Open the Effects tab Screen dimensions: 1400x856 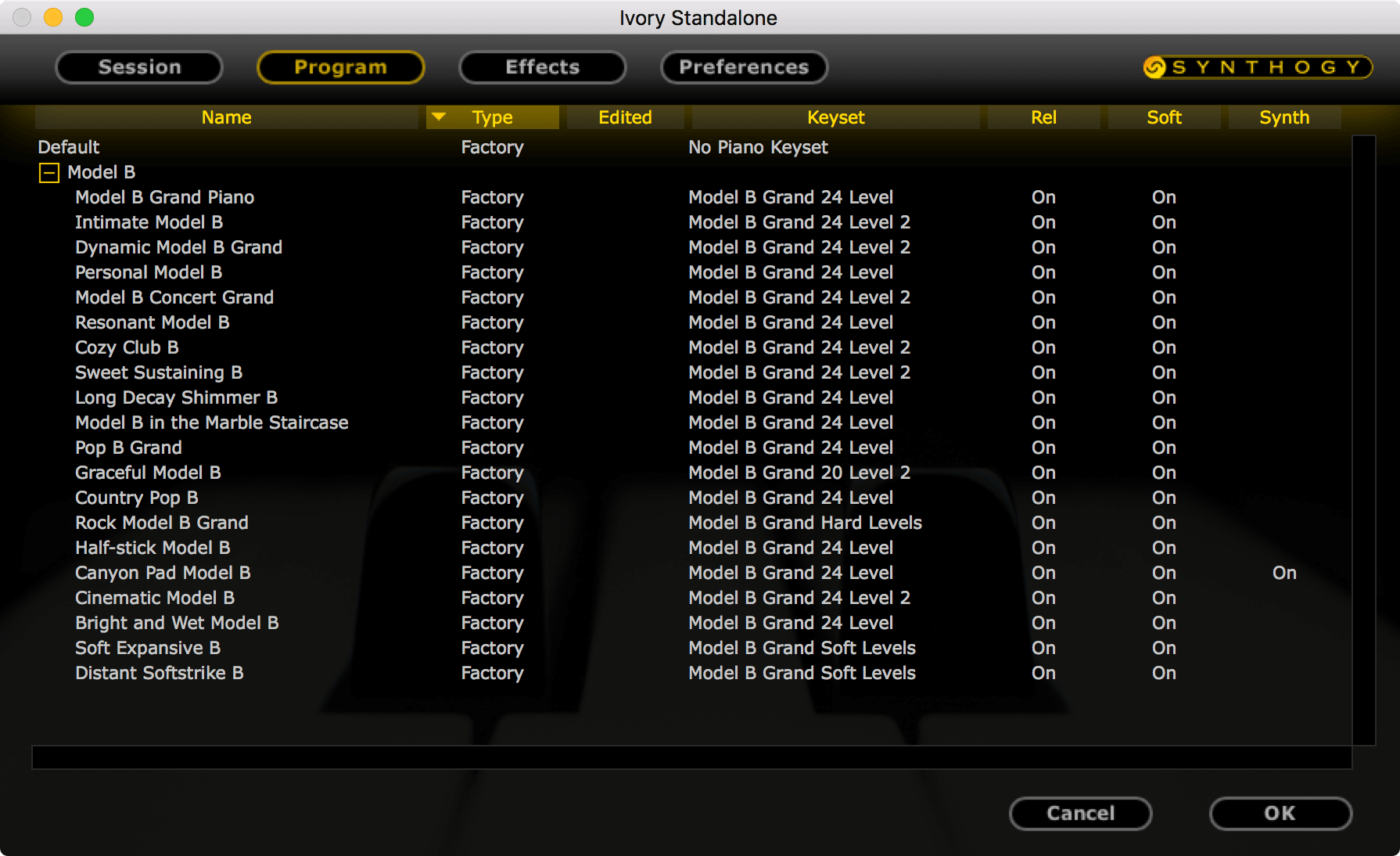542,67
